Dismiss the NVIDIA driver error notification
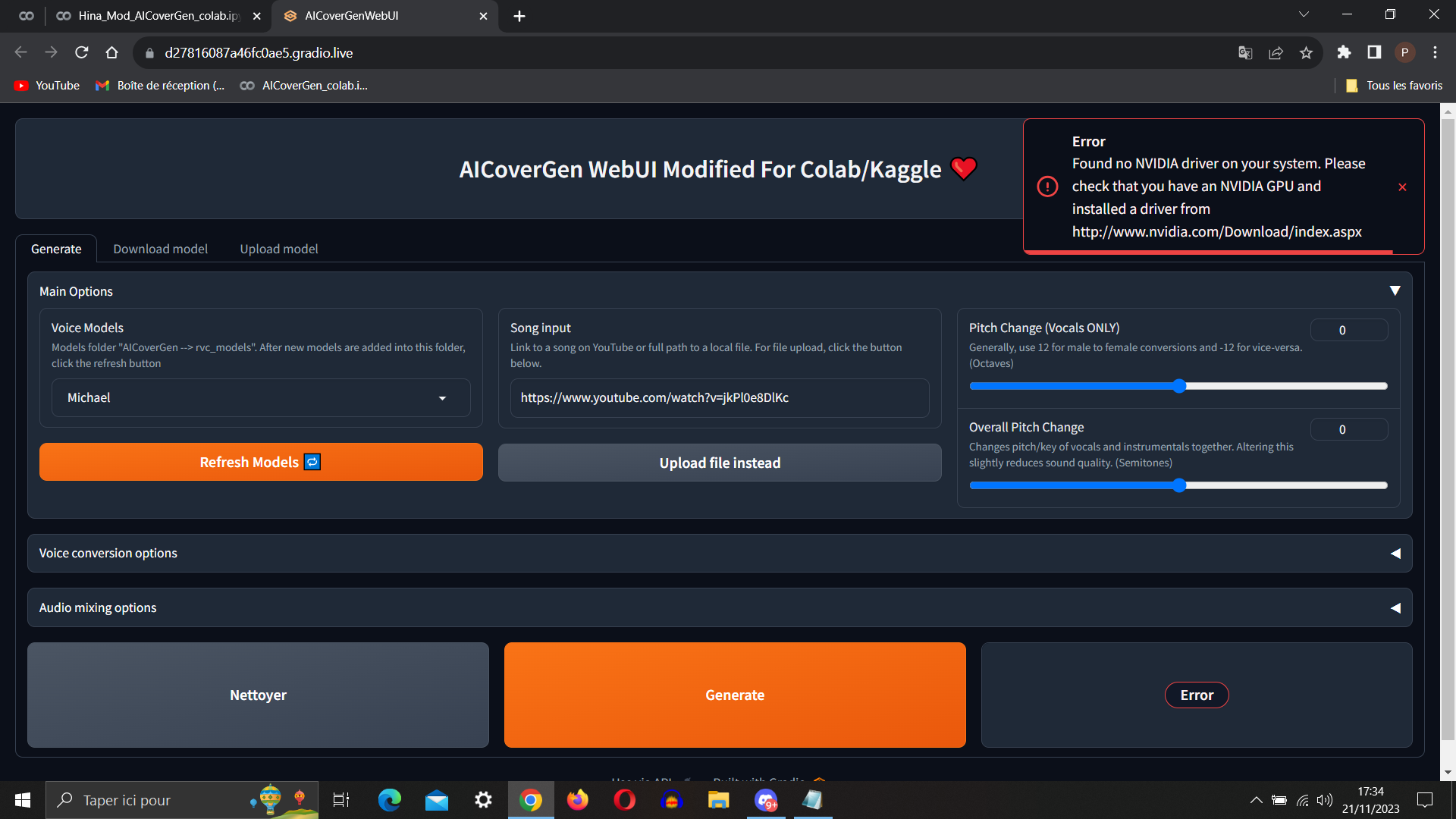 click(x=1402, y=187)
